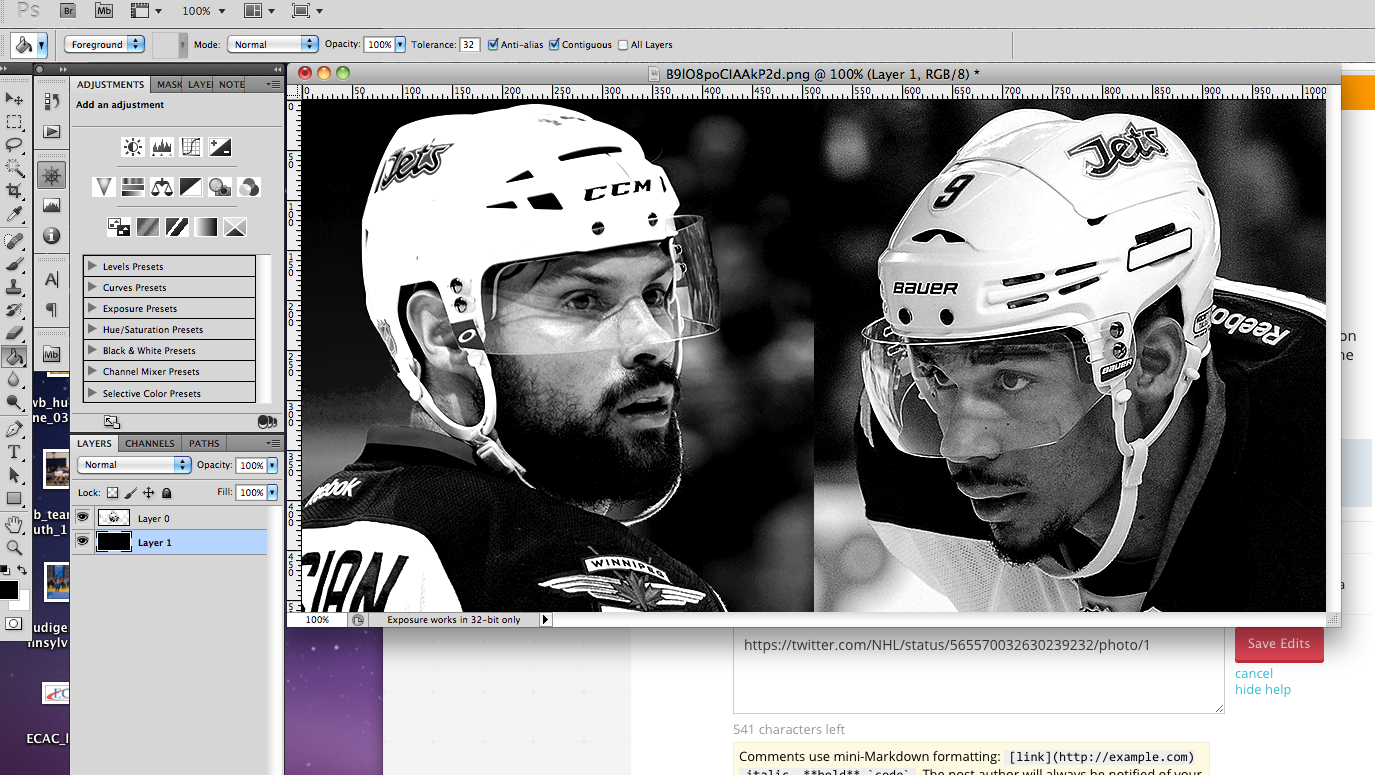This screenshot has width=1375, height=775.
Task: Hide Layer 0 with its eye icon
Action: point(83,517)
